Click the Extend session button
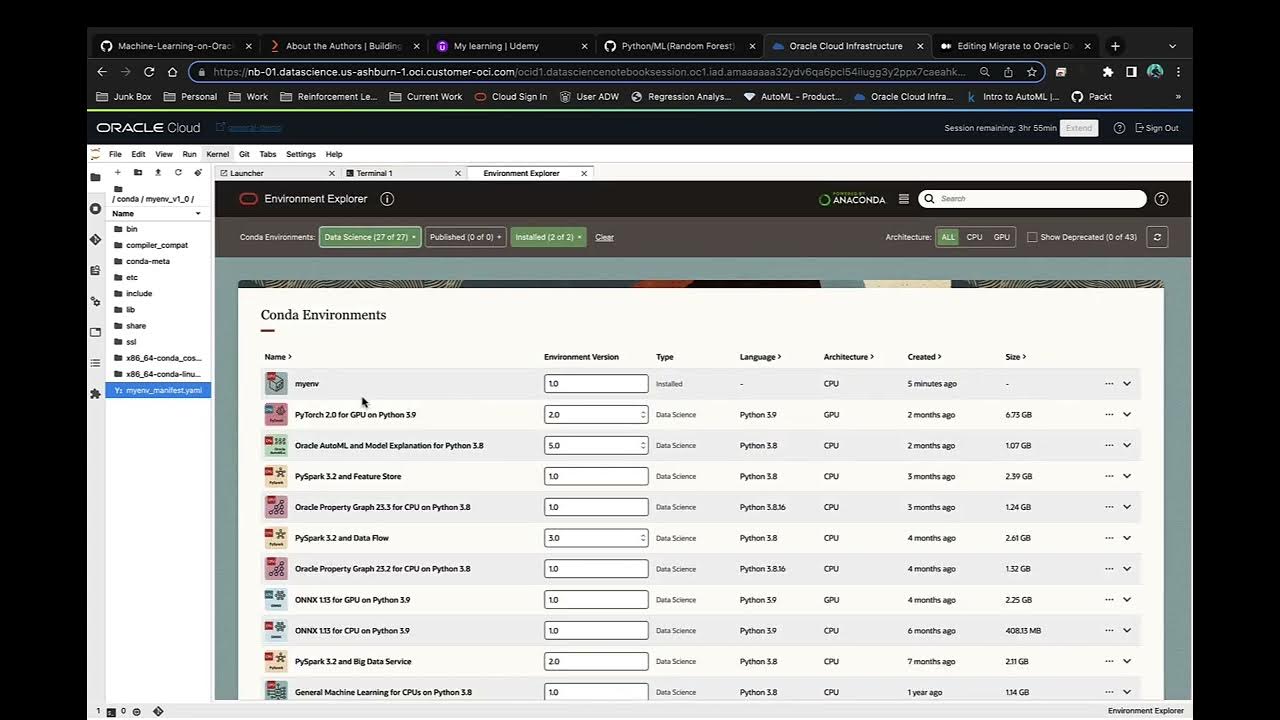This screenshot has height=720, width=1280. point(1079,128)
